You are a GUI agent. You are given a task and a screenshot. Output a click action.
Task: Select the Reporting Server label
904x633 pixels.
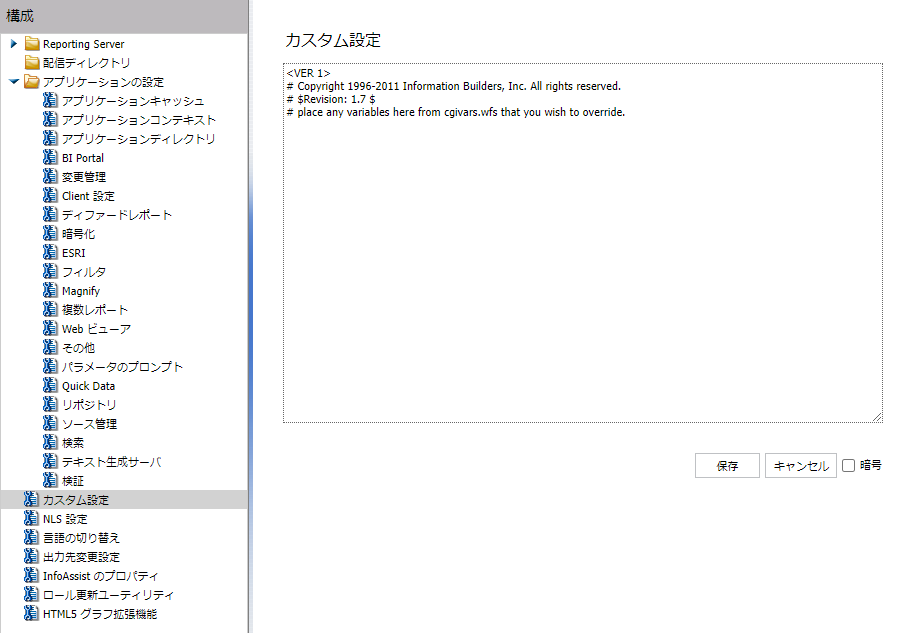[84, 44]
